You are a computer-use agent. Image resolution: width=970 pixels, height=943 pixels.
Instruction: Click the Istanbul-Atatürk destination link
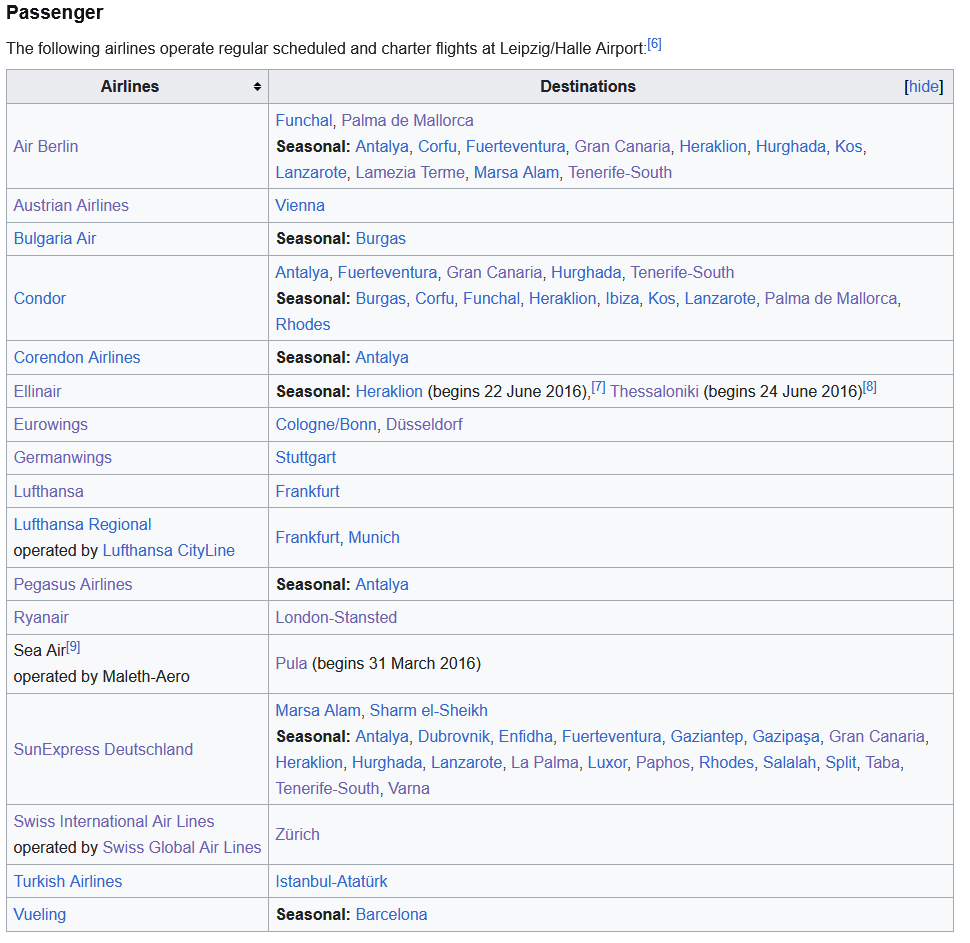click(x=331, y=881)
